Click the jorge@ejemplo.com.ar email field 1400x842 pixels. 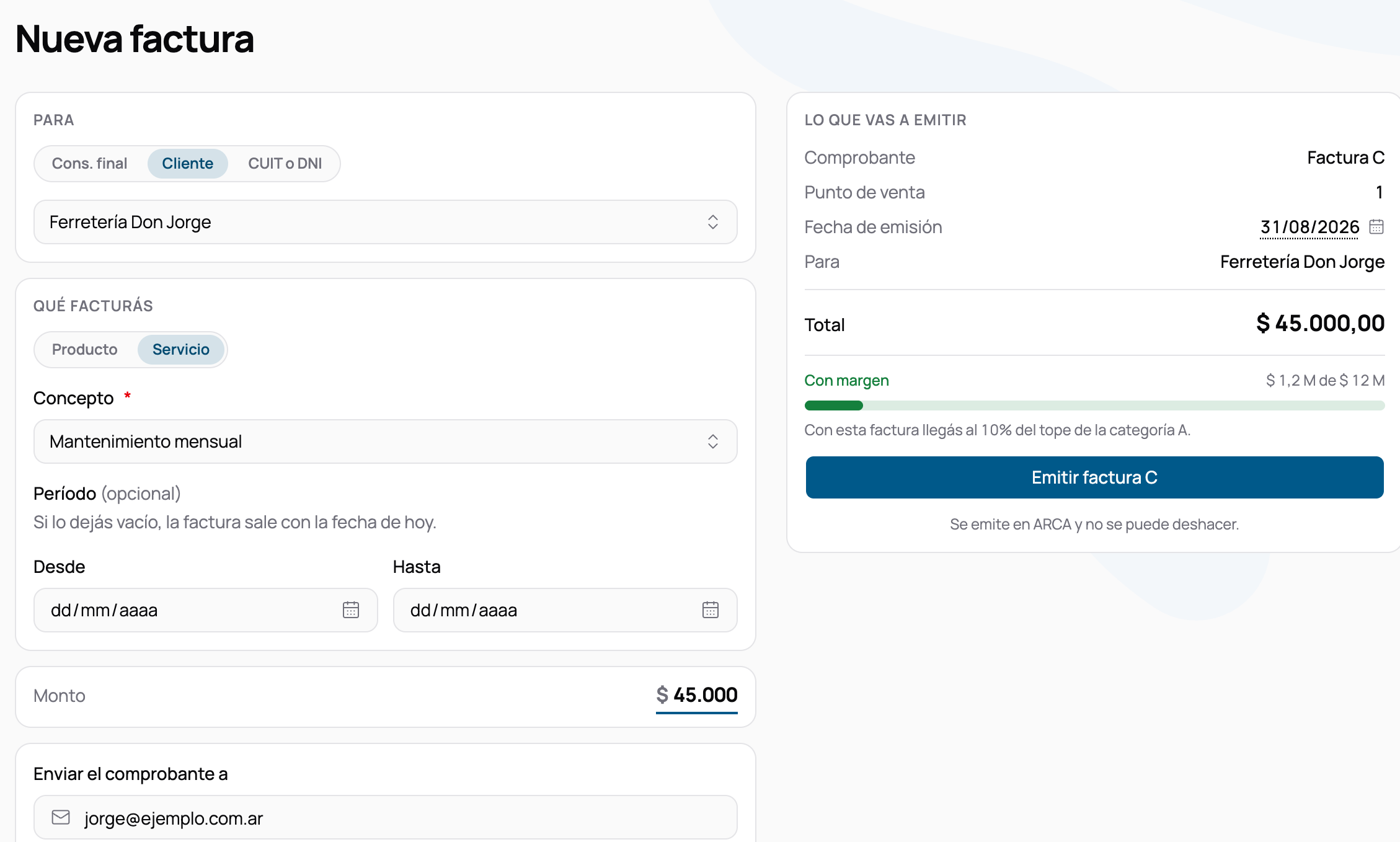(x=385, y=817)
